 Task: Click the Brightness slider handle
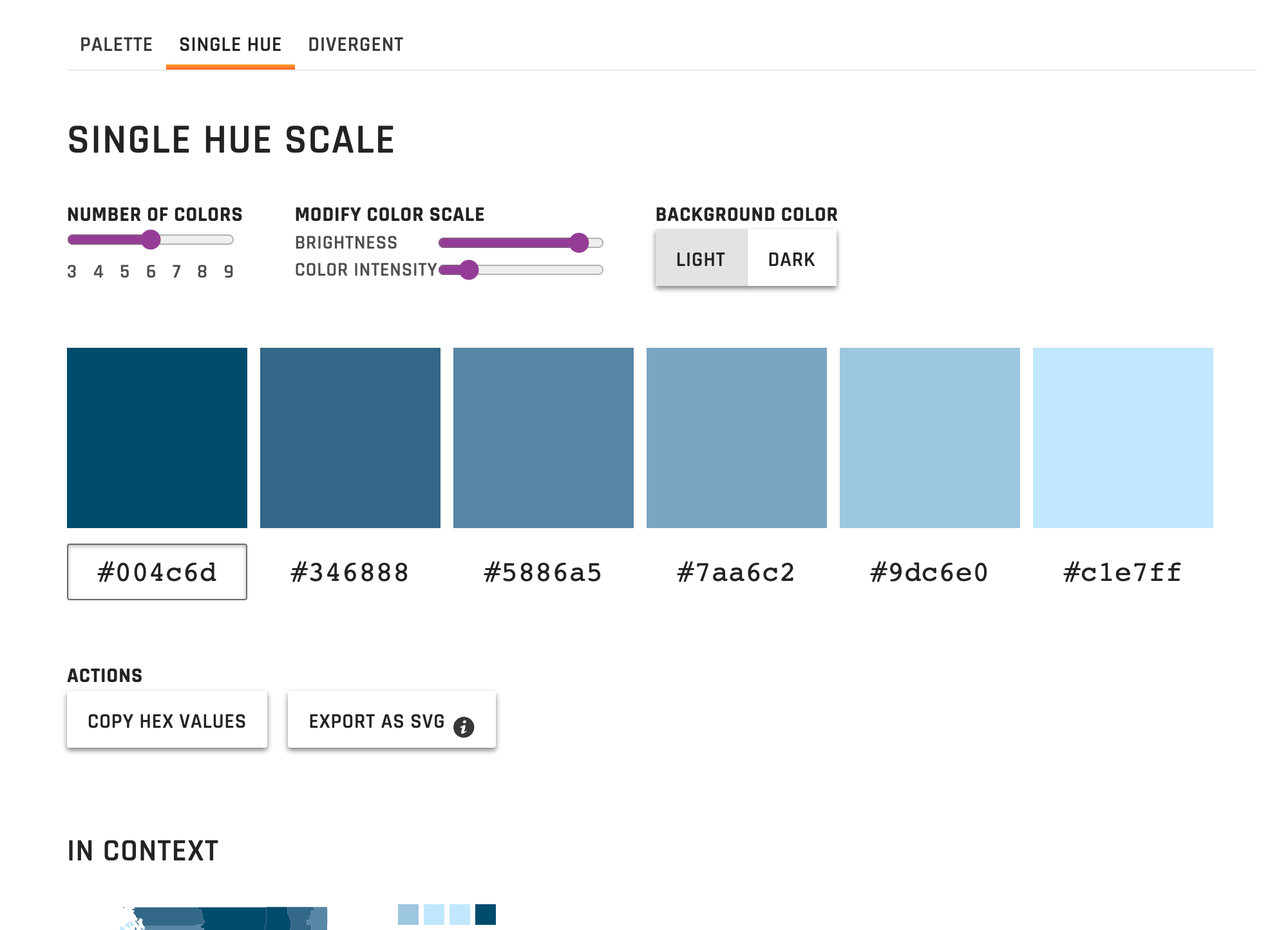pos(579,243)
